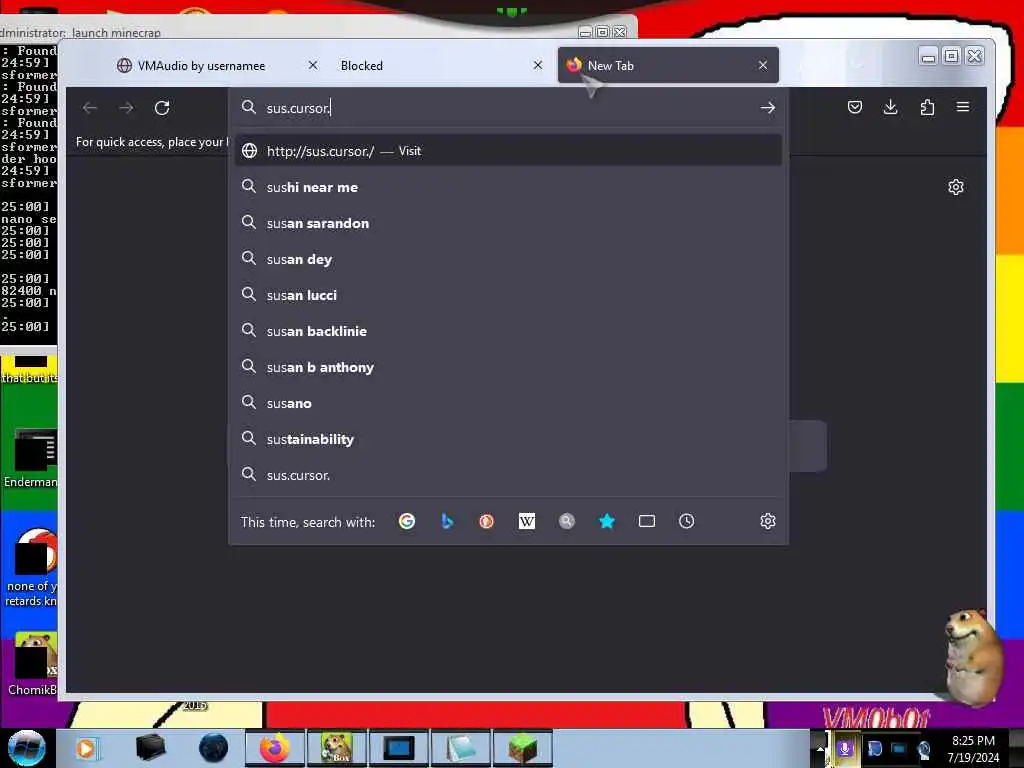Image resolution: width=1024 pixels, height=768 pixels.
Task: Search this time with Wikipedia
Action: (526, 521)
